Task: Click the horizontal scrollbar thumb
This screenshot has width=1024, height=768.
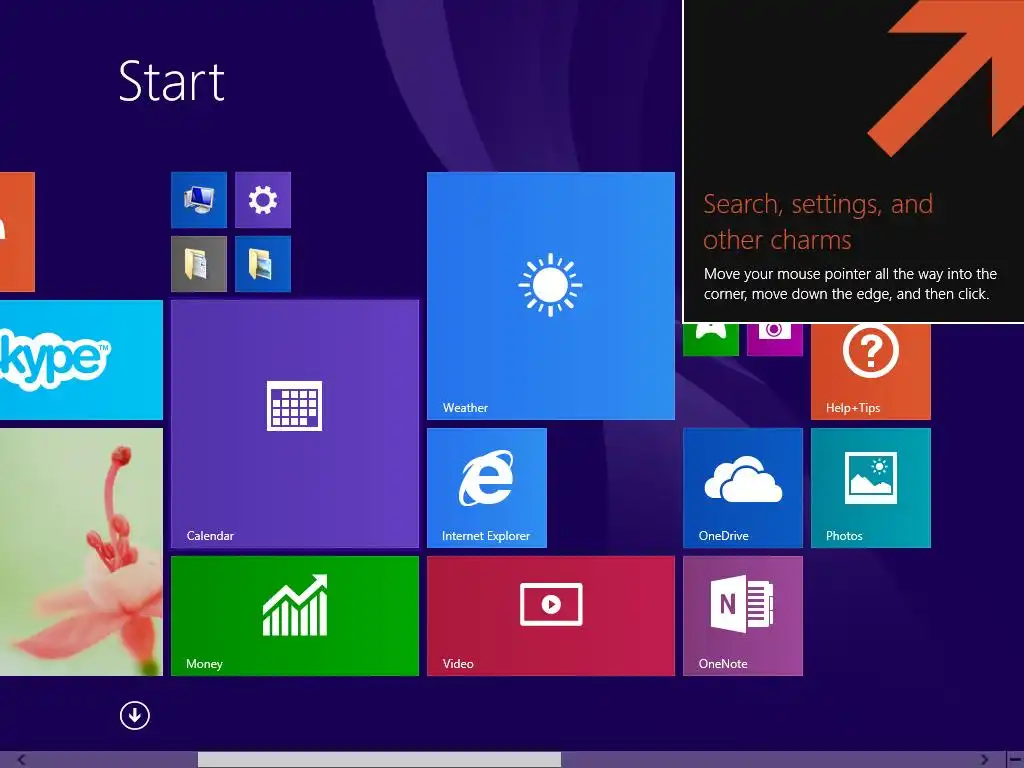Action: tap(379, 760)
